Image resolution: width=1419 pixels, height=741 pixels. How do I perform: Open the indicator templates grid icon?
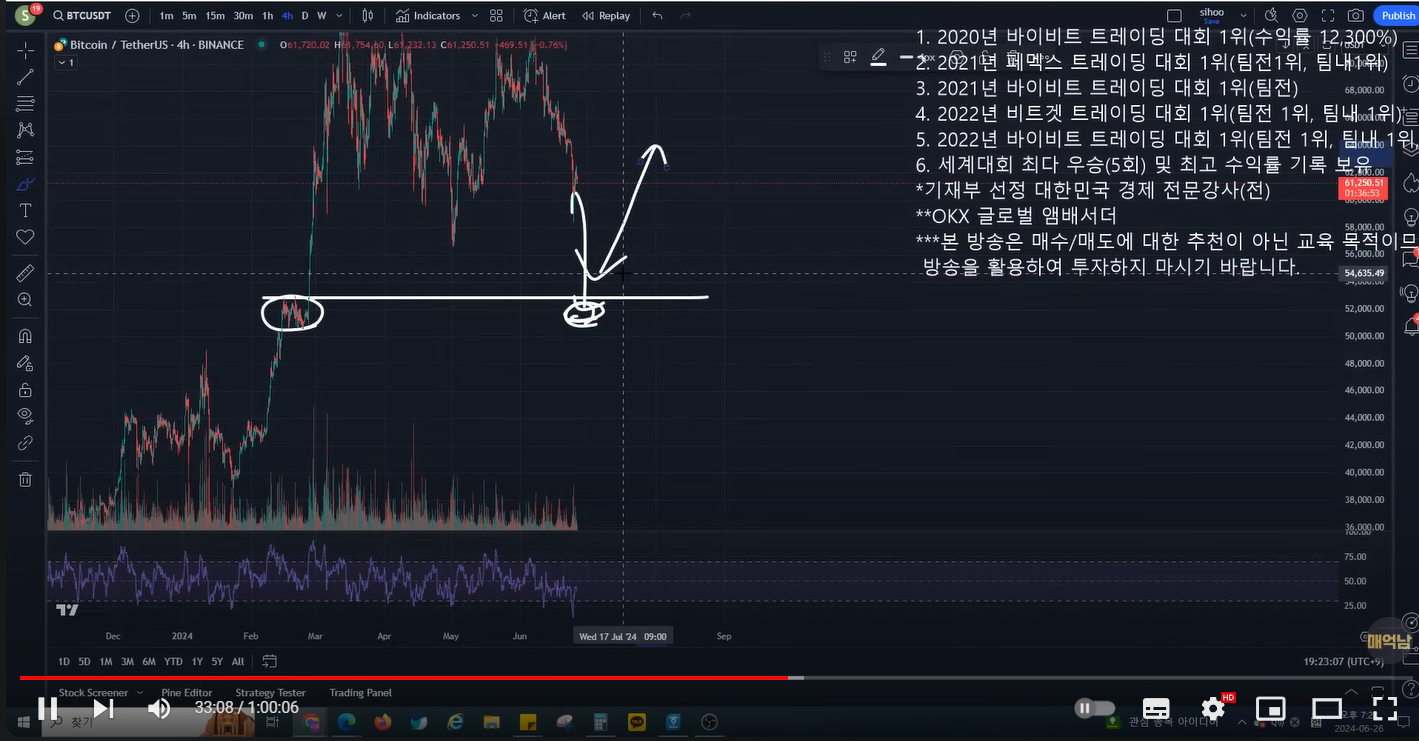[496, 16]
